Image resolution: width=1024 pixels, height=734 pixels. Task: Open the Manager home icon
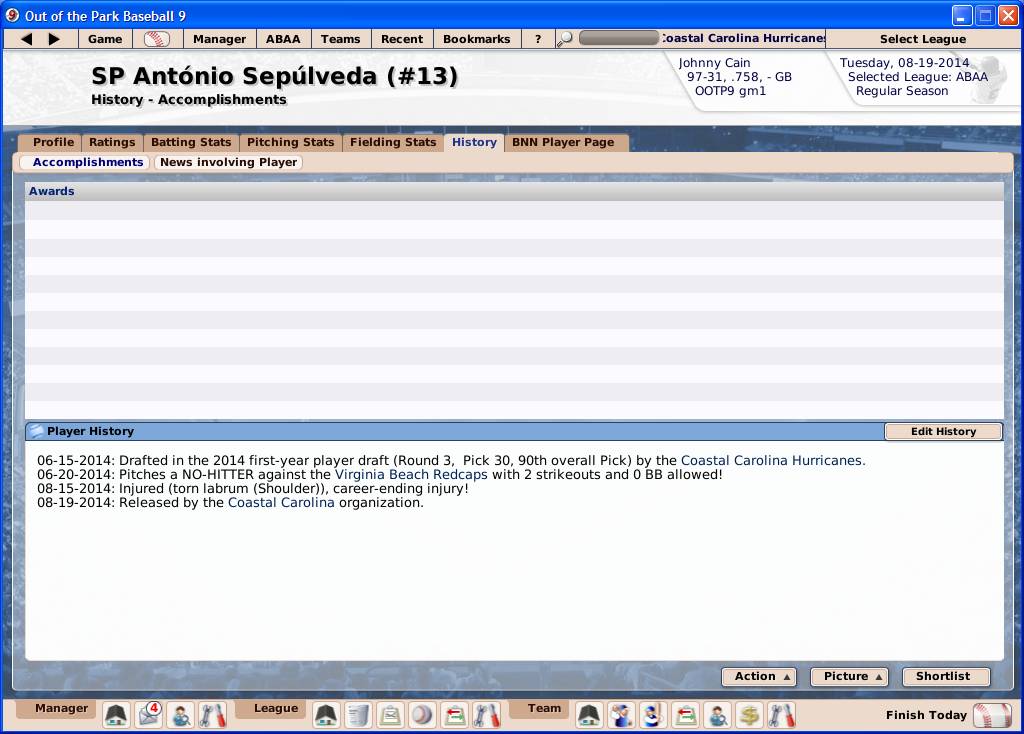(x=116, y=715)
